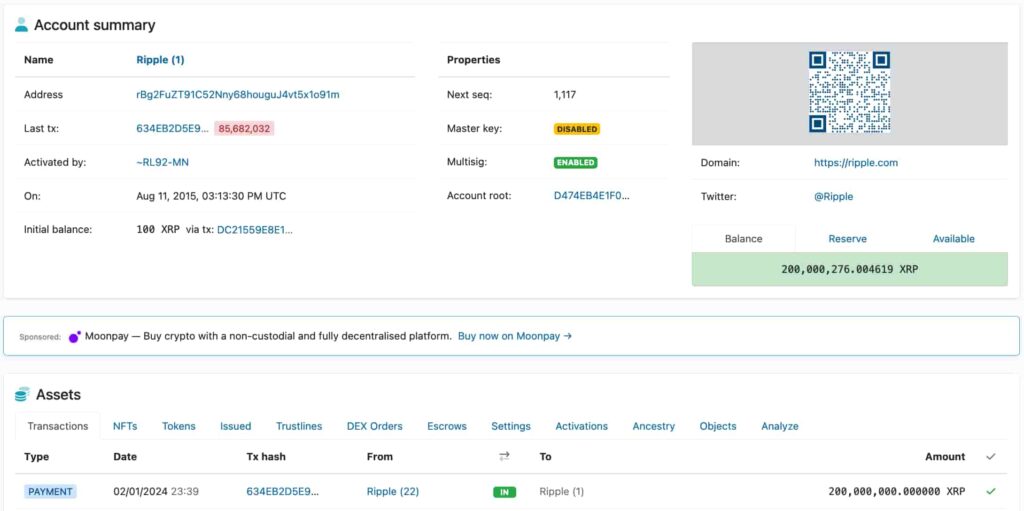Image resolution: width=1024 pixels, height=511 pixels.
Task: Open the account QR code image
Action: (850, 92)
